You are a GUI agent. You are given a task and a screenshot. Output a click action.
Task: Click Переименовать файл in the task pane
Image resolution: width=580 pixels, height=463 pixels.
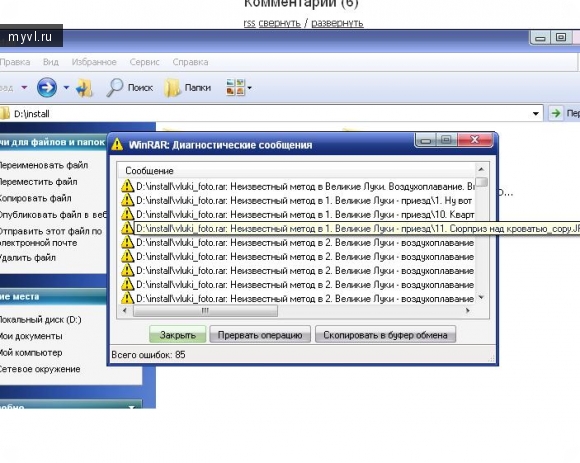click(x=43, y=165)
